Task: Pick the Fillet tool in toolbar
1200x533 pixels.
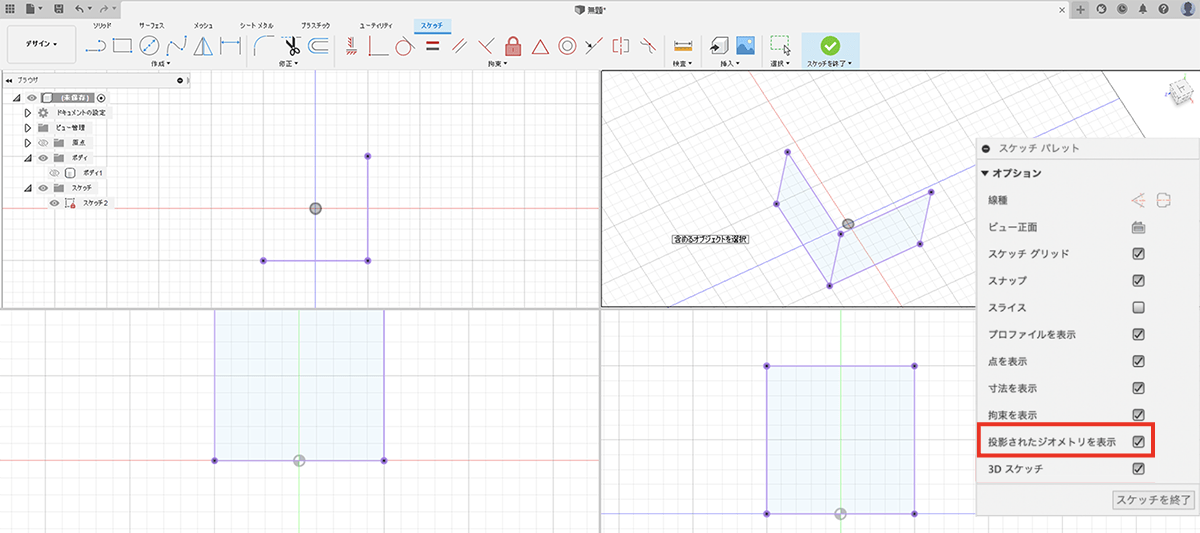Action: (x=263, y=45)
